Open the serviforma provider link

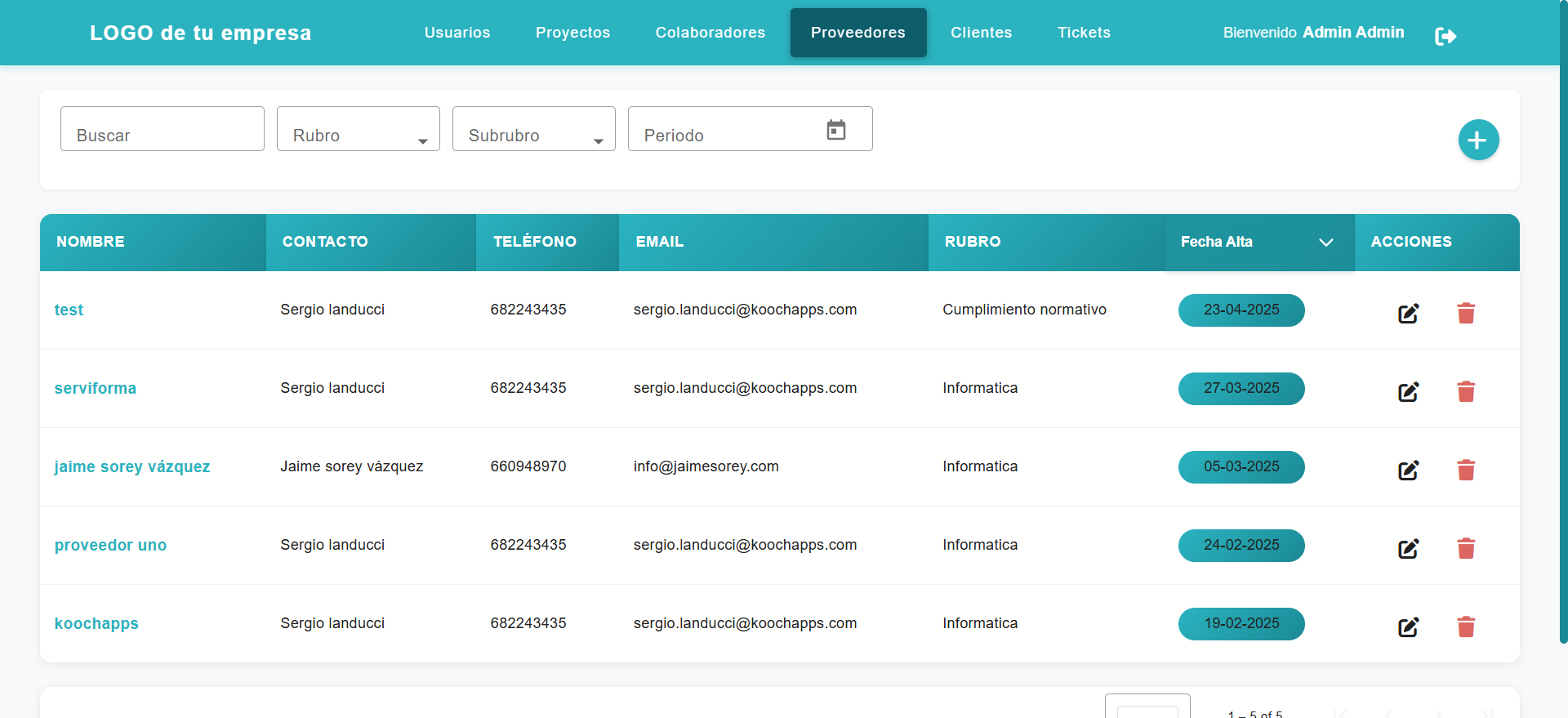tap(96, 389)
